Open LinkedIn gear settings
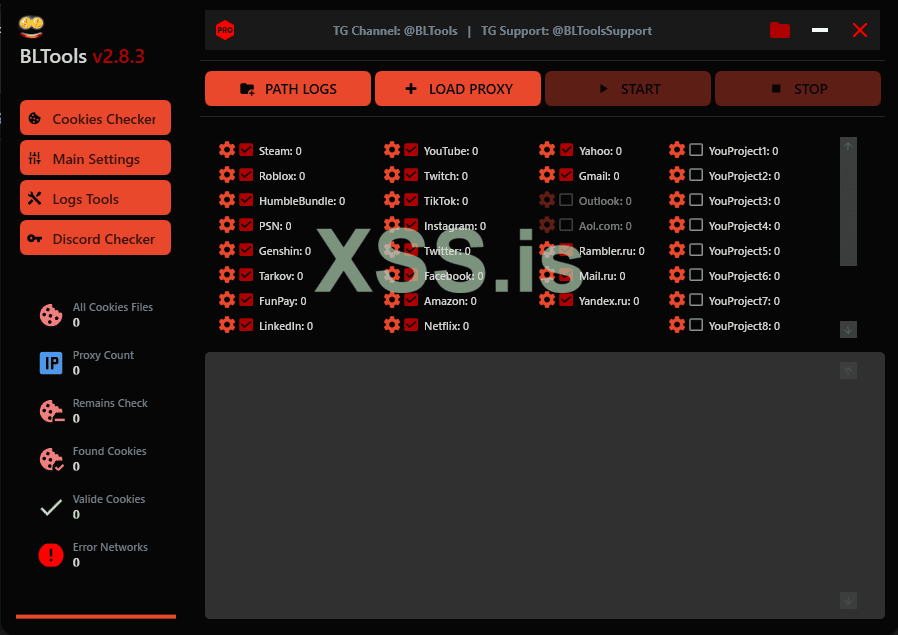 pos(227,325)
